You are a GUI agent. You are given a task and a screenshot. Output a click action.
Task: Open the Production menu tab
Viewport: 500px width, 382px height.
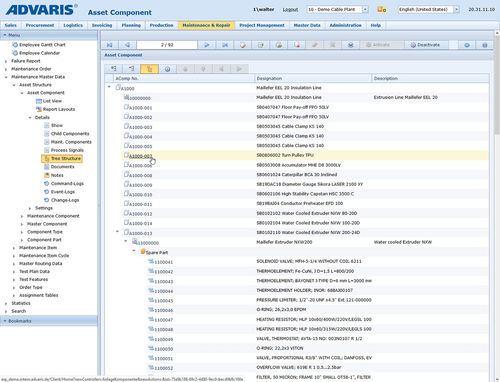coord(161,25)
